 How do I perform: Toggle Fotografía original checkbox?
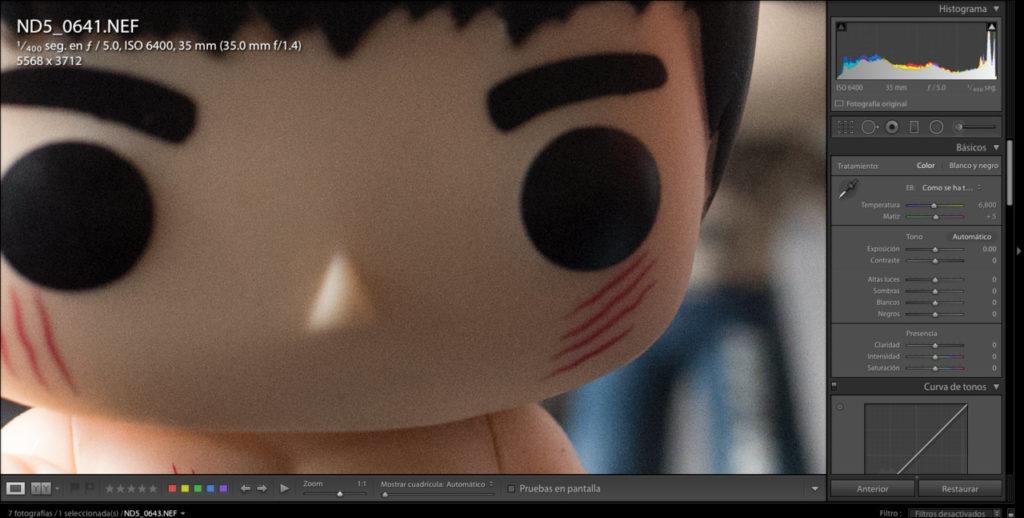[839, 104]
